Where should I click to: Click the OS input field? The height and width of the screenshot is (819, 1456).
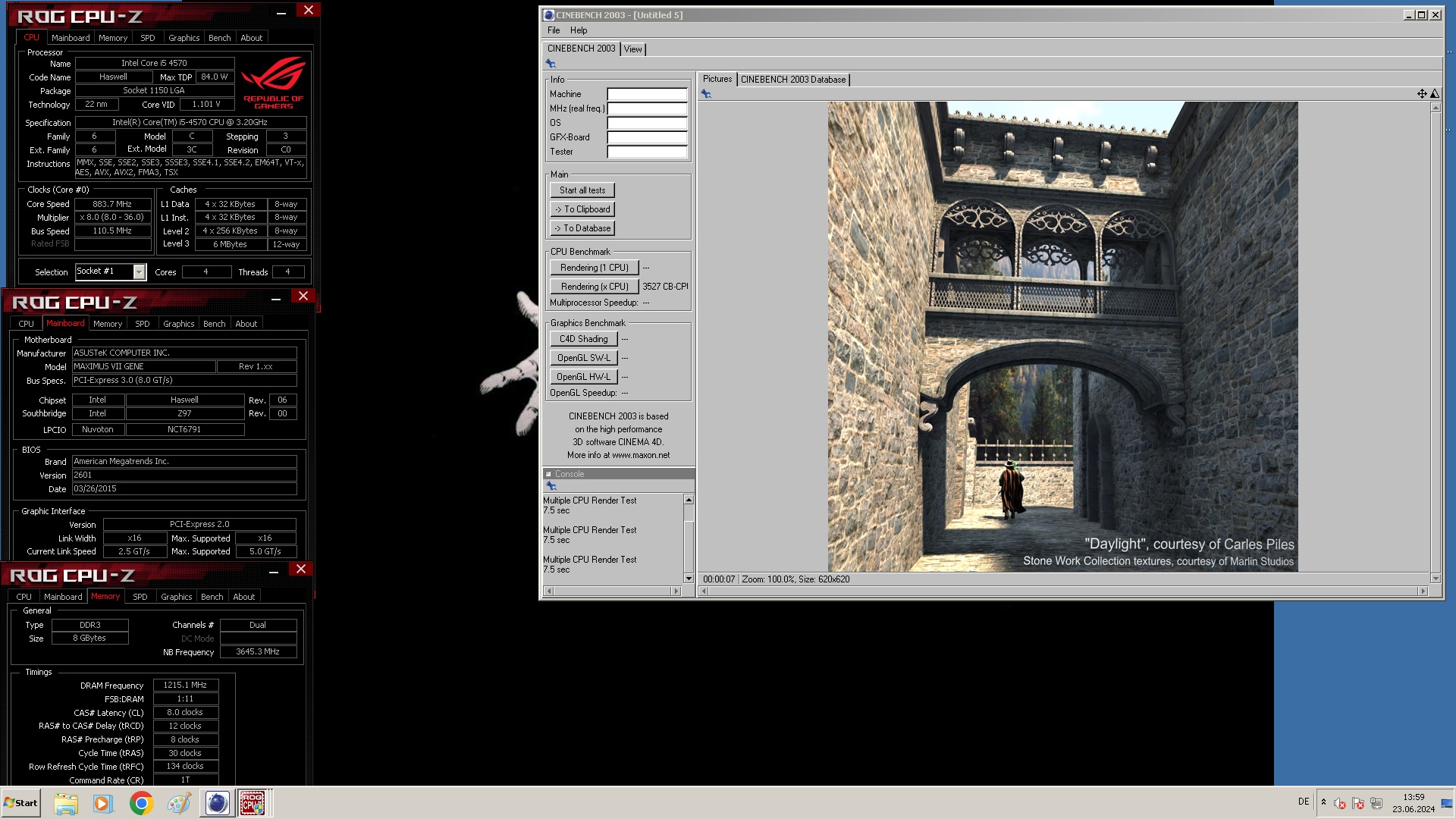[x=647, y=124]
